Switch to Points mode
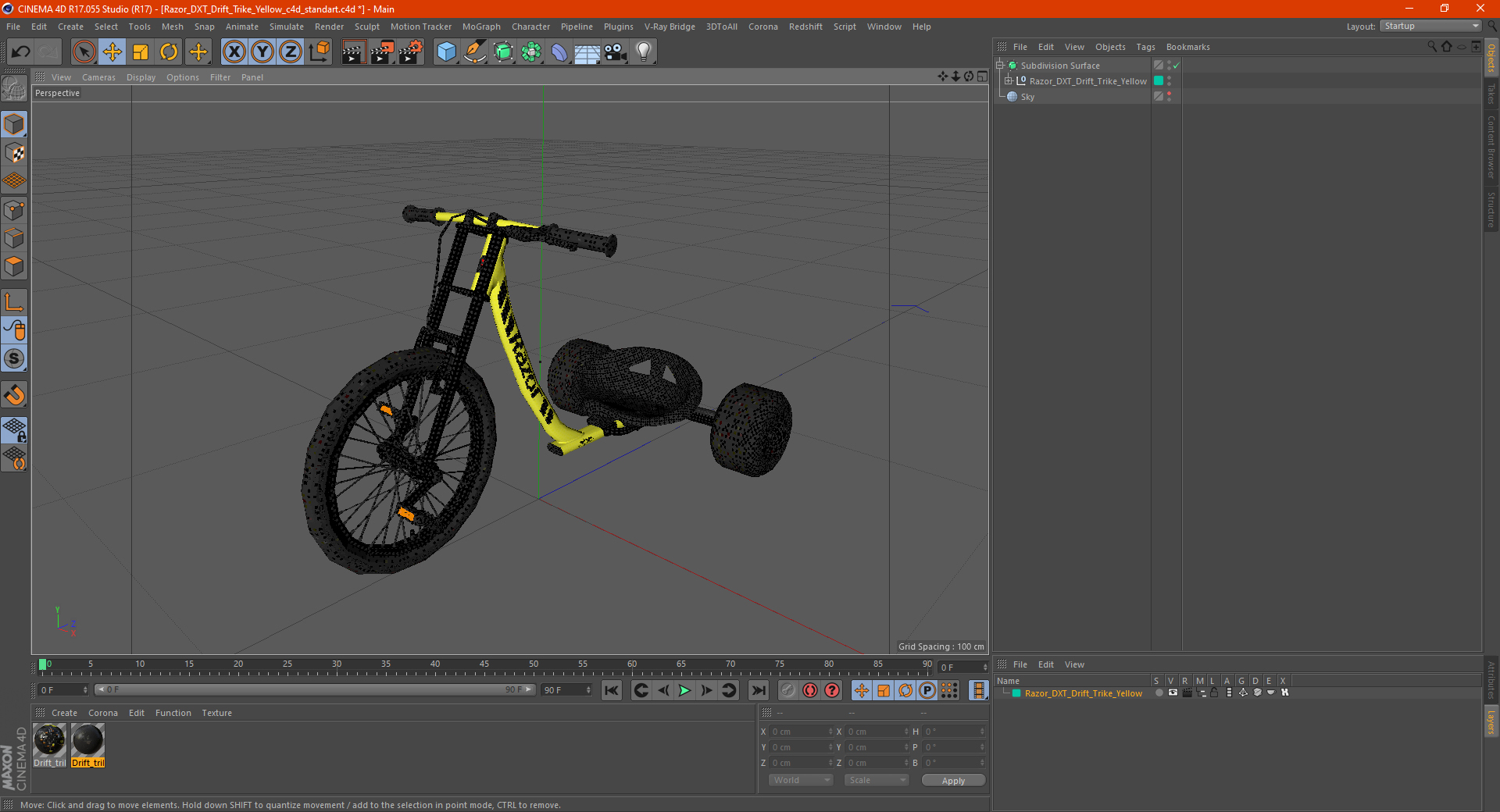1500x812 pixels. pos(14,210)
